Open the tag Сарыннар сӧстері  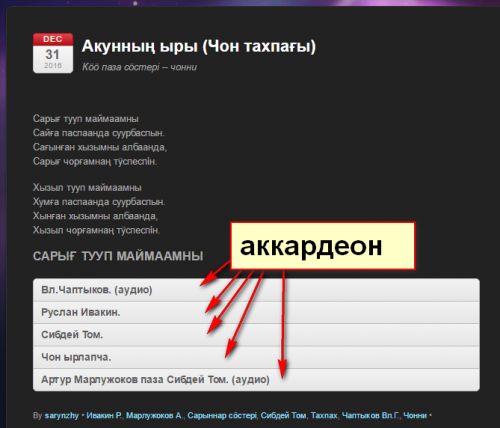tap(222, 416)
